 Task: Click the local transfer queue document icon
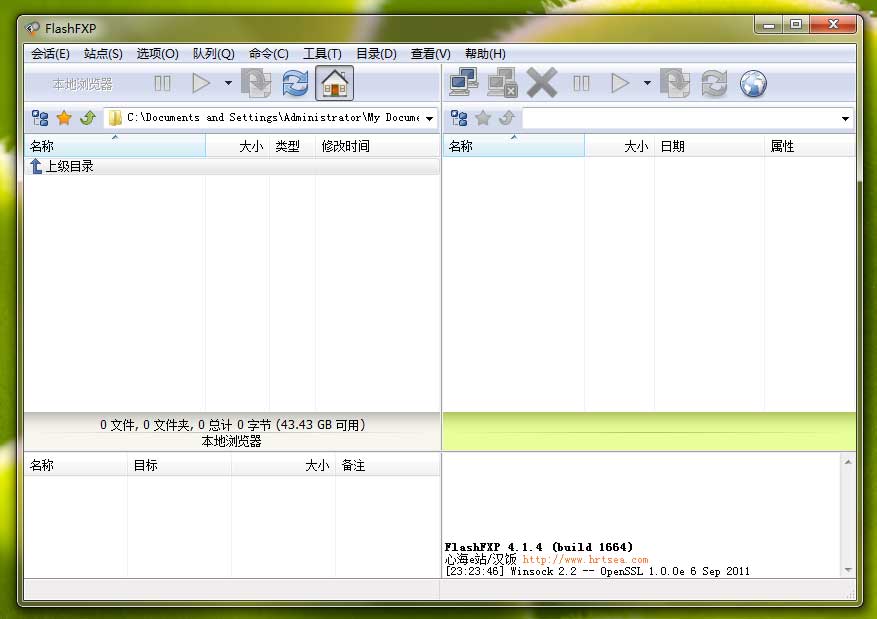tap(256, 83)
